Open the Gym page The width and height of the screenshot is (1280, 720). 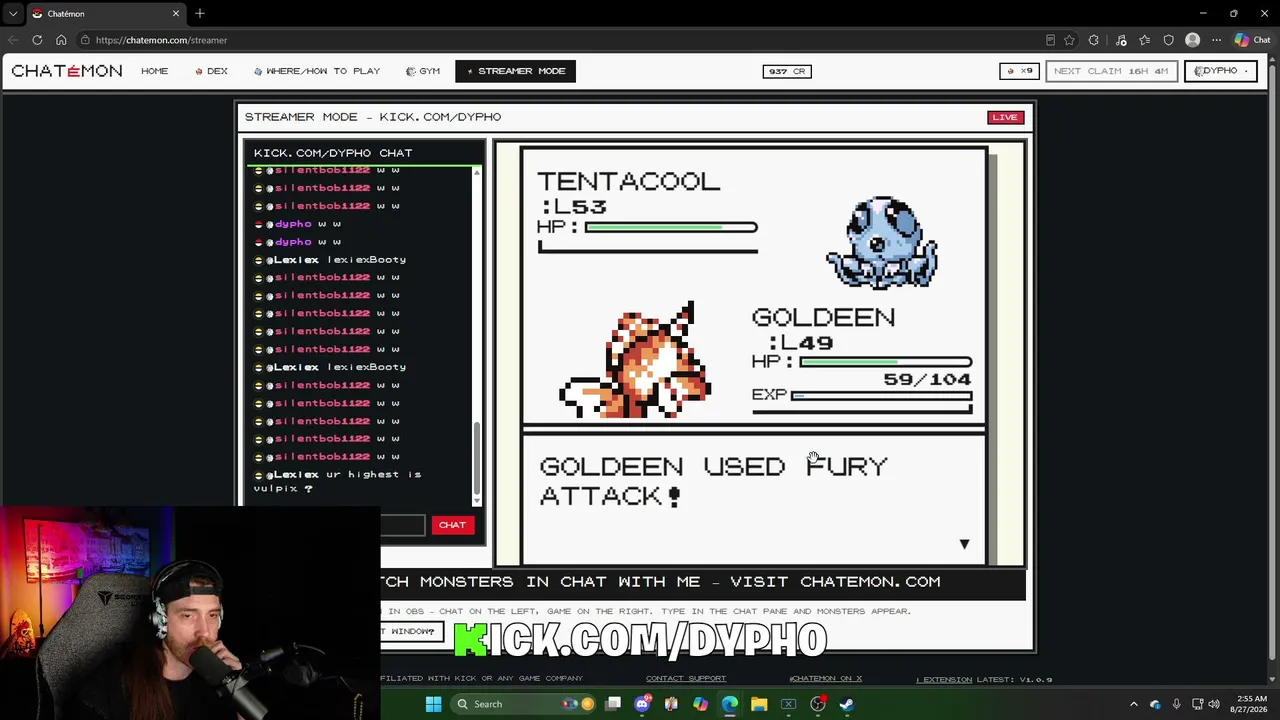pyautogui.click(x=423, y=71)
